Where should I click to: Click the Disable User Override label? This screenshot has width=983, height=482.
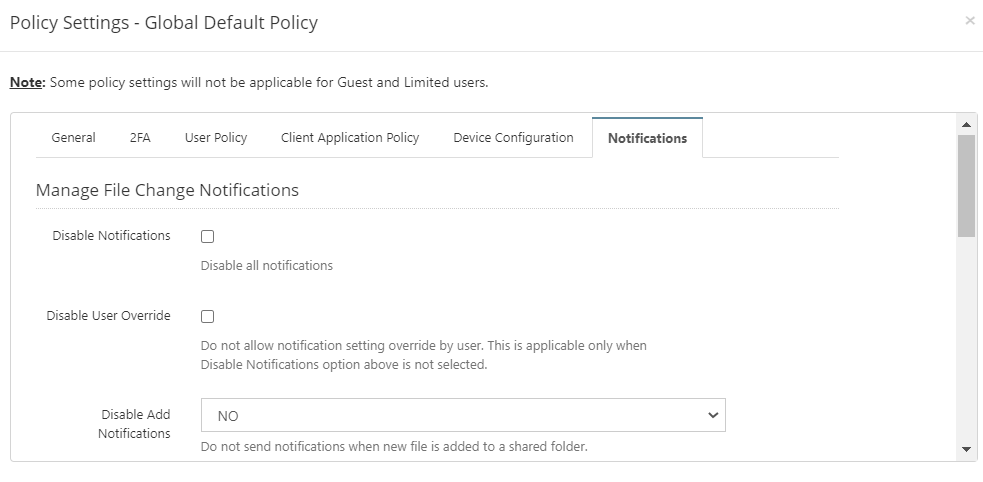coord(108,315)
